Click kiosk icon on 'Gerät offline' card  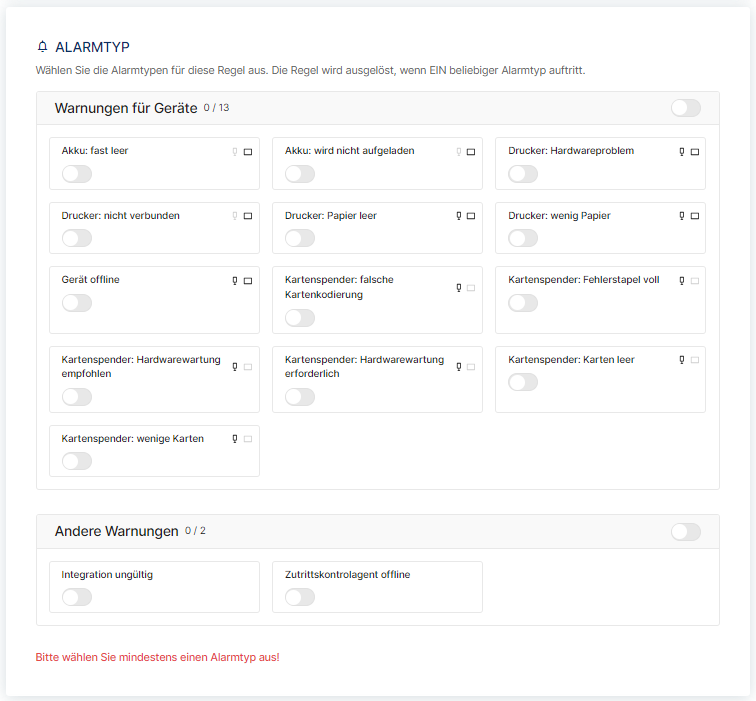[235, 281]
